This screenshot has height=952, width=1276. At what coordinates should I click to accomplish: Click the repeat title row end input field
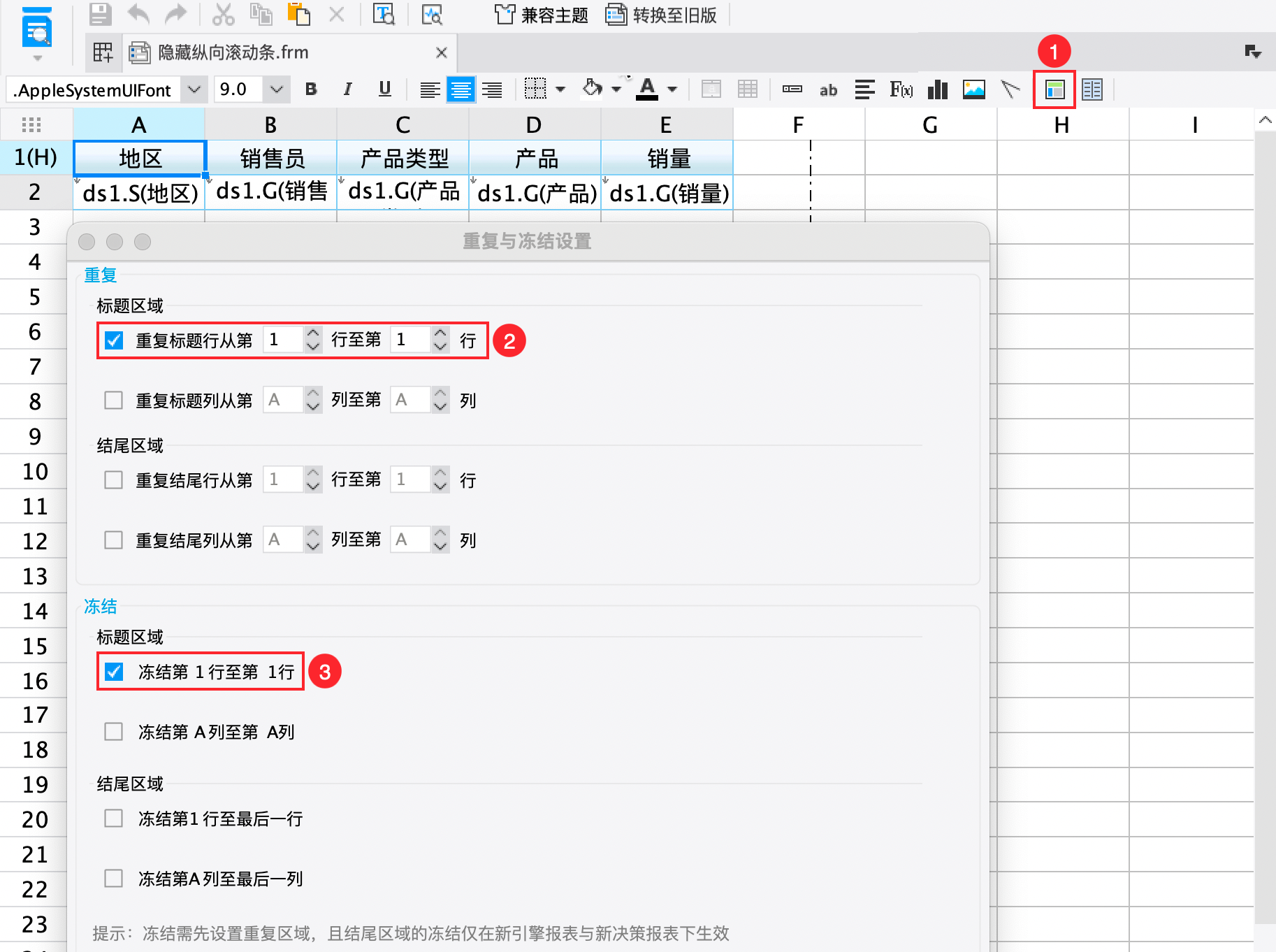[x=411, y=340]
